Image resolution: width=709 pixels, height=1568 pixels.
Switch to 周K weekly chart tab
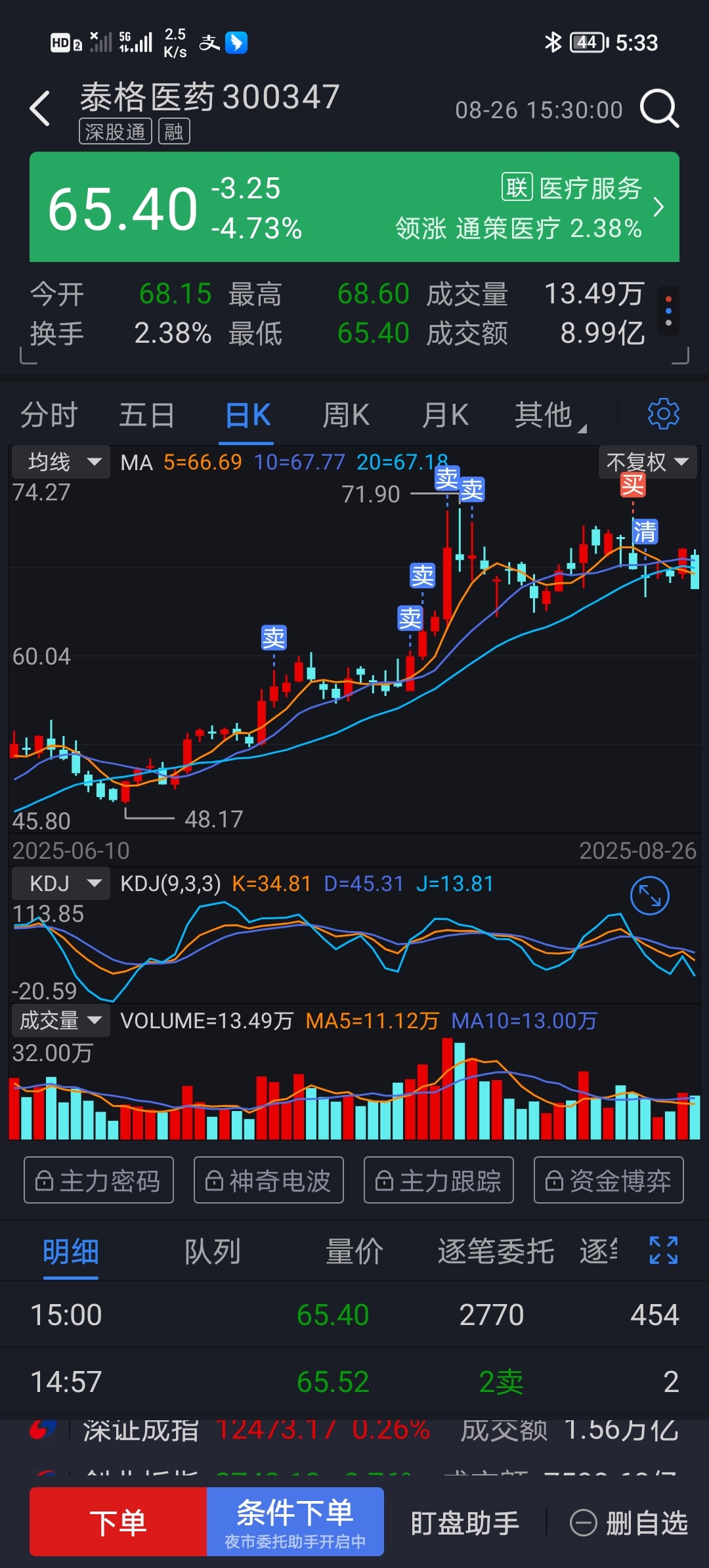(x=346, y=416)
